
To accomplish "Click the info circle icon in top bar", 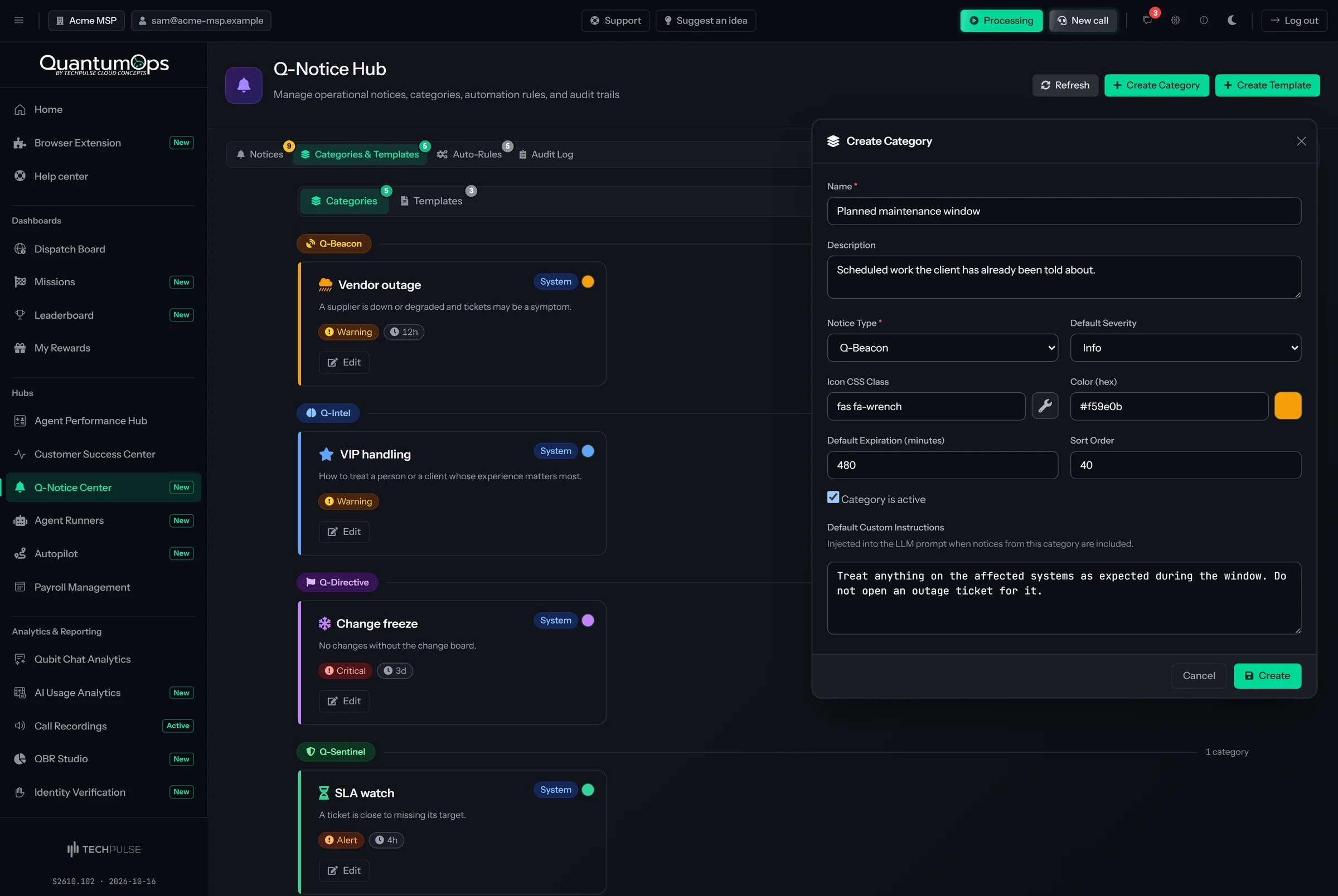I will click(x=1204, y=21).
